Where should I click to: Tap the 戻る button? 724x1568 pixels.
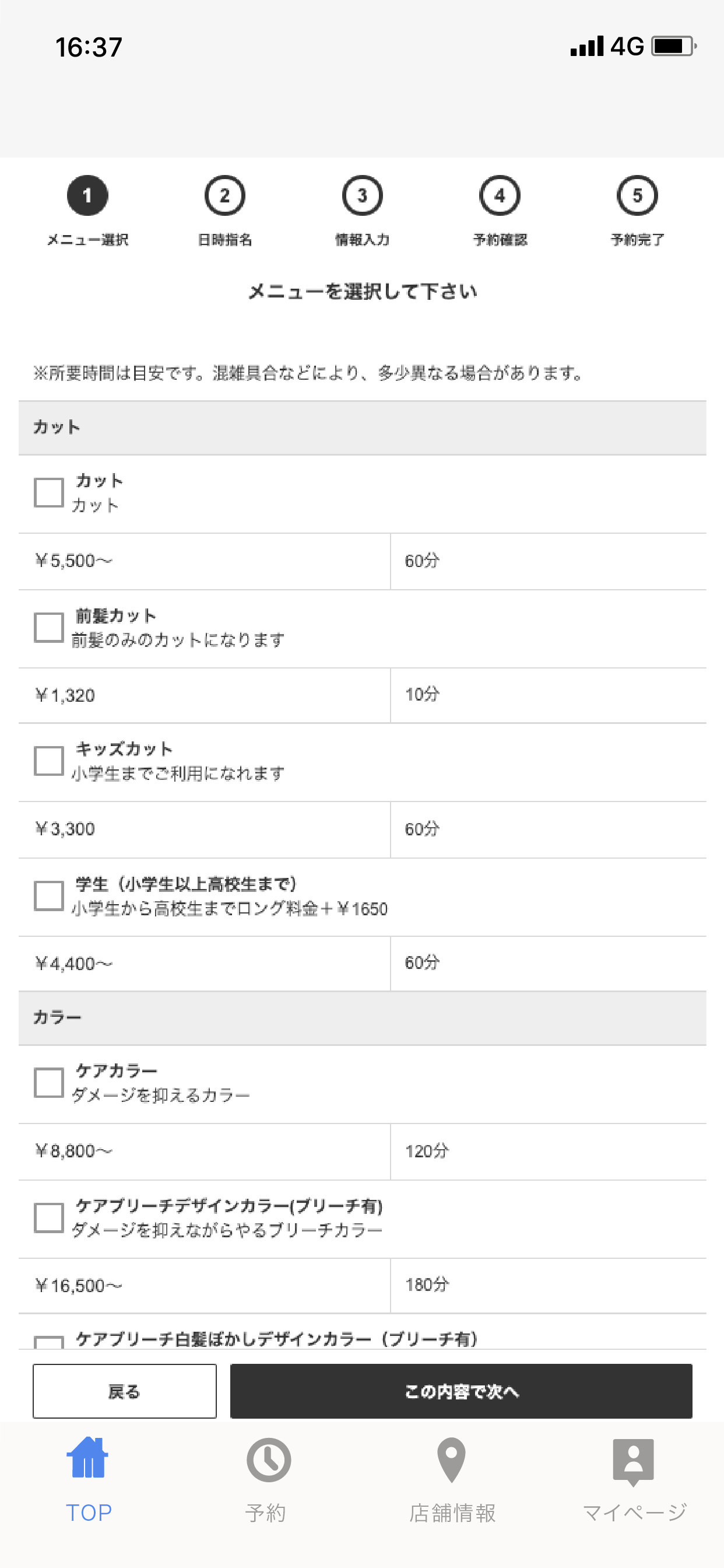125,1391
